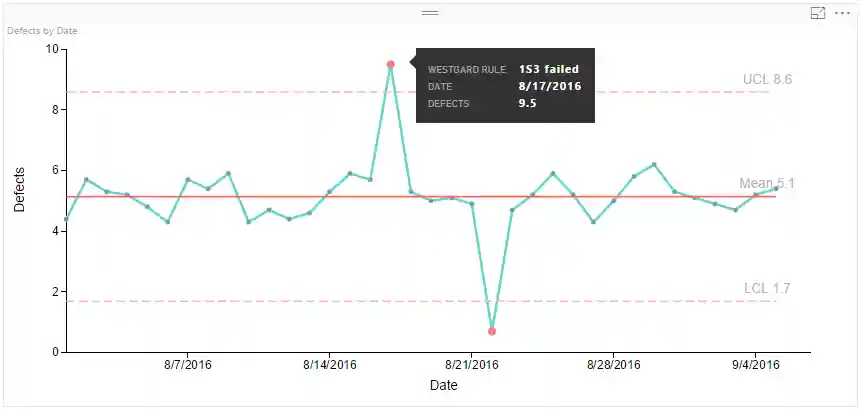Open the More options ellipsis menu
The height and width of the screenshot is (410, 861).
841,13
